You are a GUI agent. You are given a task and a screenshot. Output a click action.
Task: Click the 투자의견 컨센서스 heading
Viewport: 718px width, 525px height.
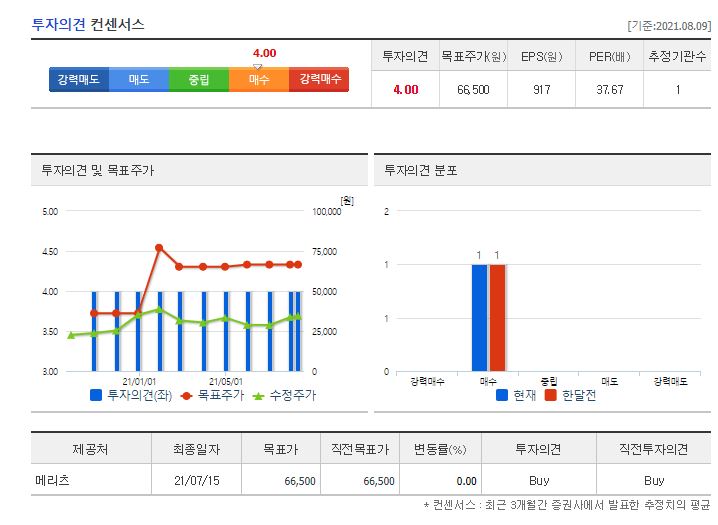click(x=88, y=24)
